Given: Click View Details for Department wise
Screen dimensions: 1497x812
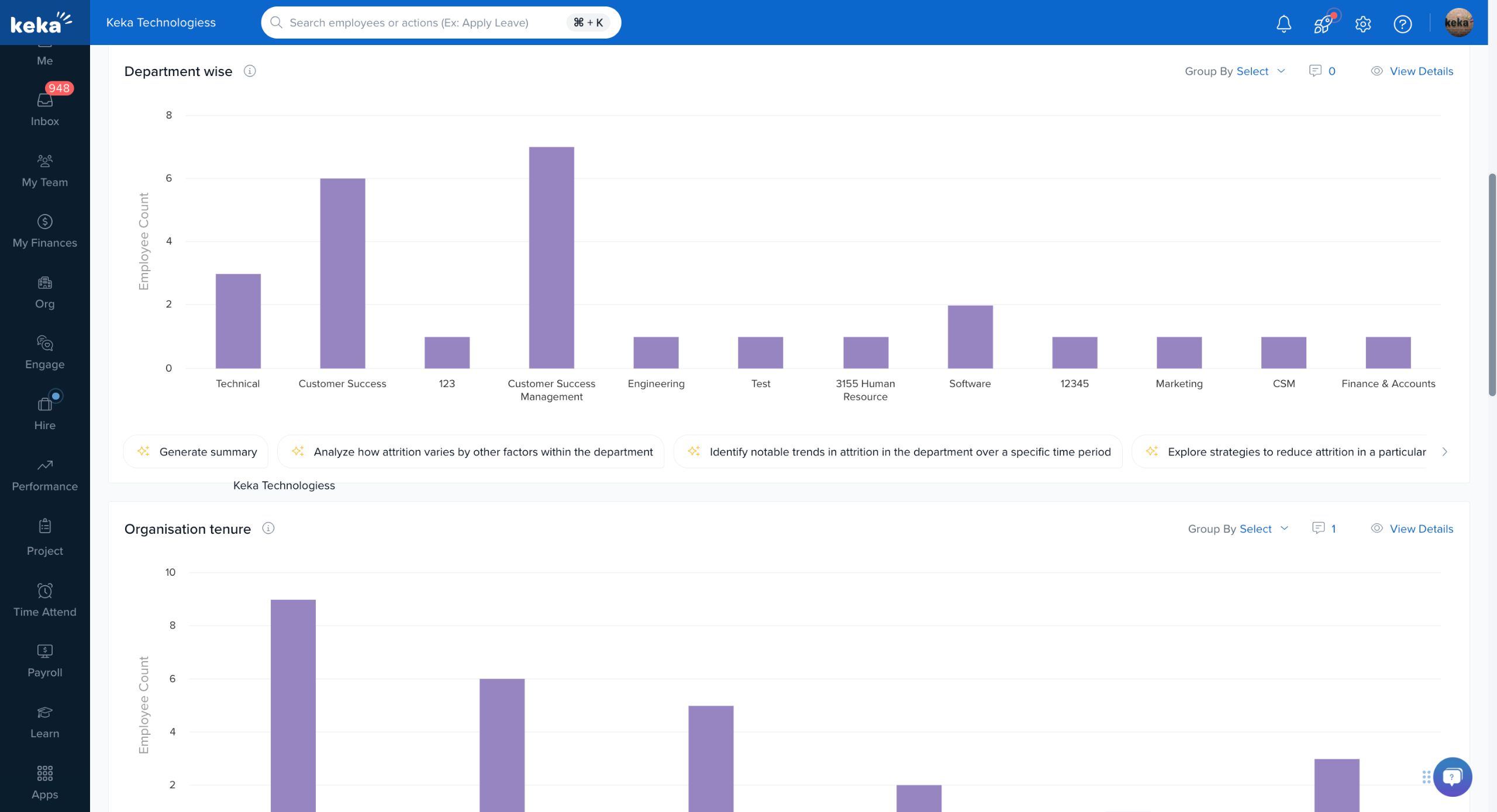Looking at the screenshot, I should click(1412, 71).
